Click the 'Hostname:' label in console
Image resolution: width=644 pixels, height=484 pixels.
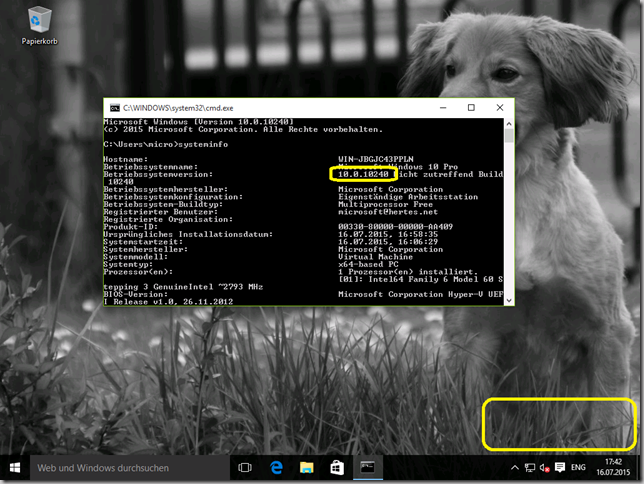[x=126, y=159]
